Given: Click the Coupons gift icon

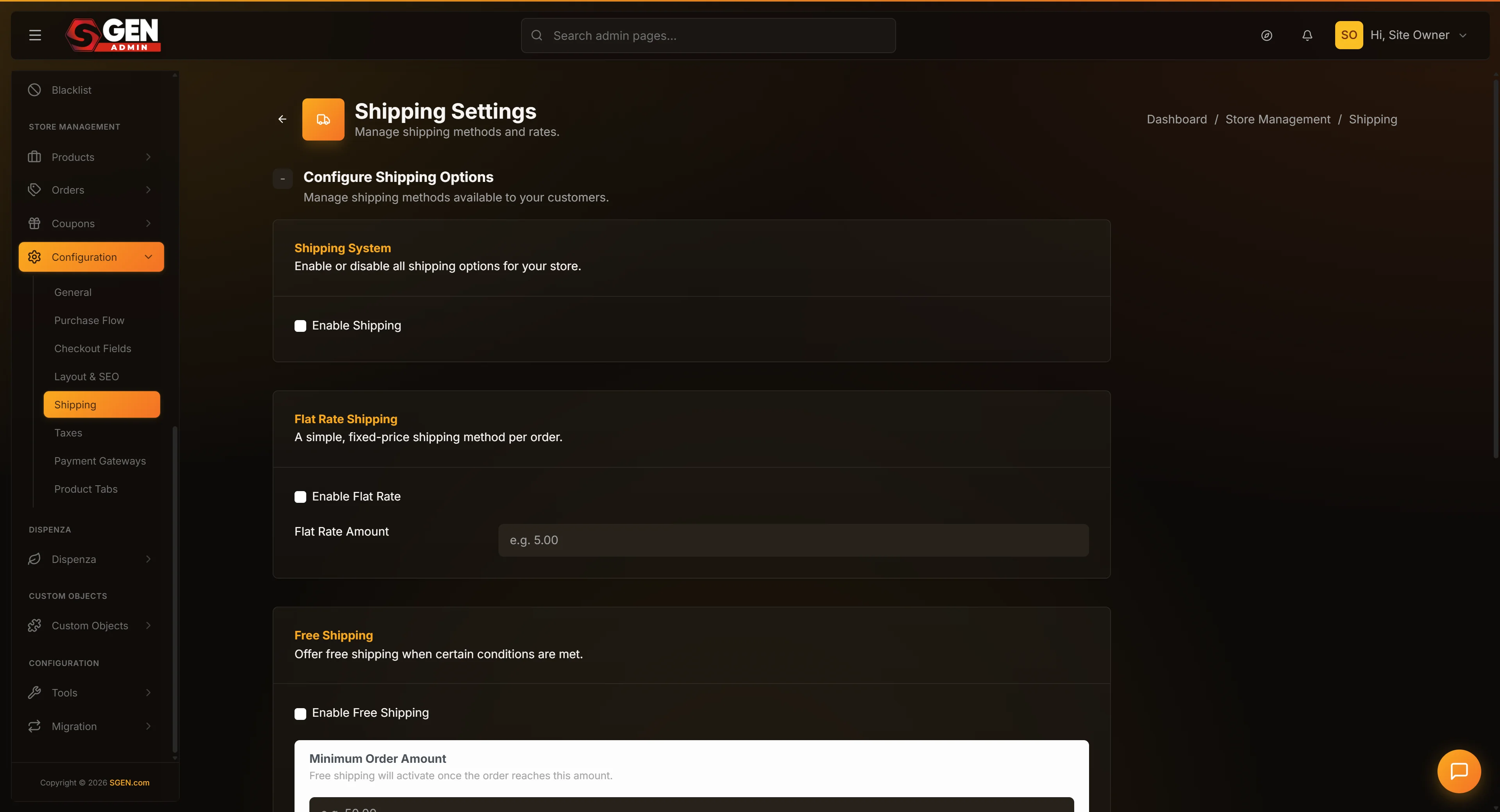Looking at the screenshot, I should coord(34,224).
